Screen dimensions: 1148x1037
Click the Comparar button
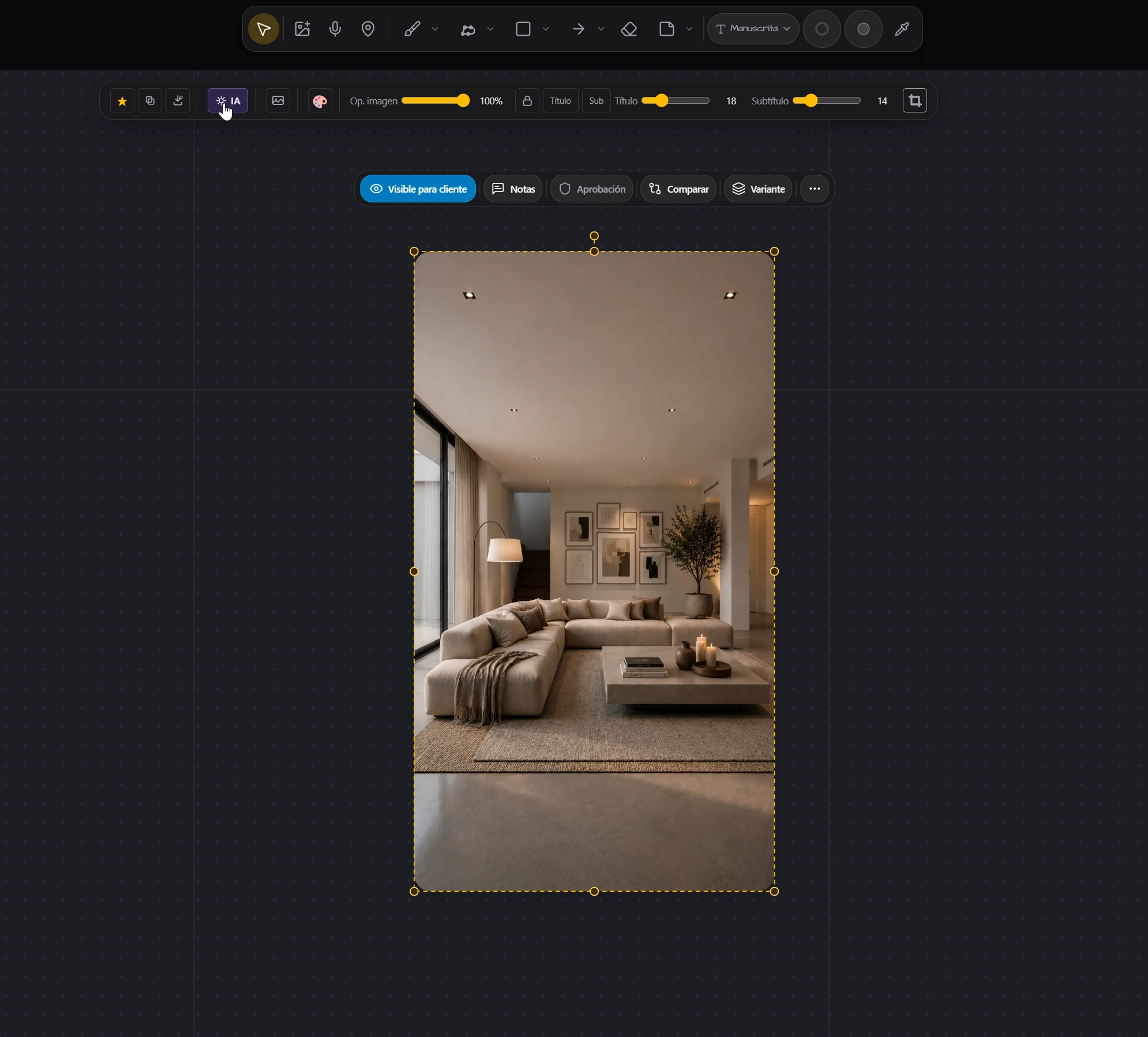pos(678,189)
